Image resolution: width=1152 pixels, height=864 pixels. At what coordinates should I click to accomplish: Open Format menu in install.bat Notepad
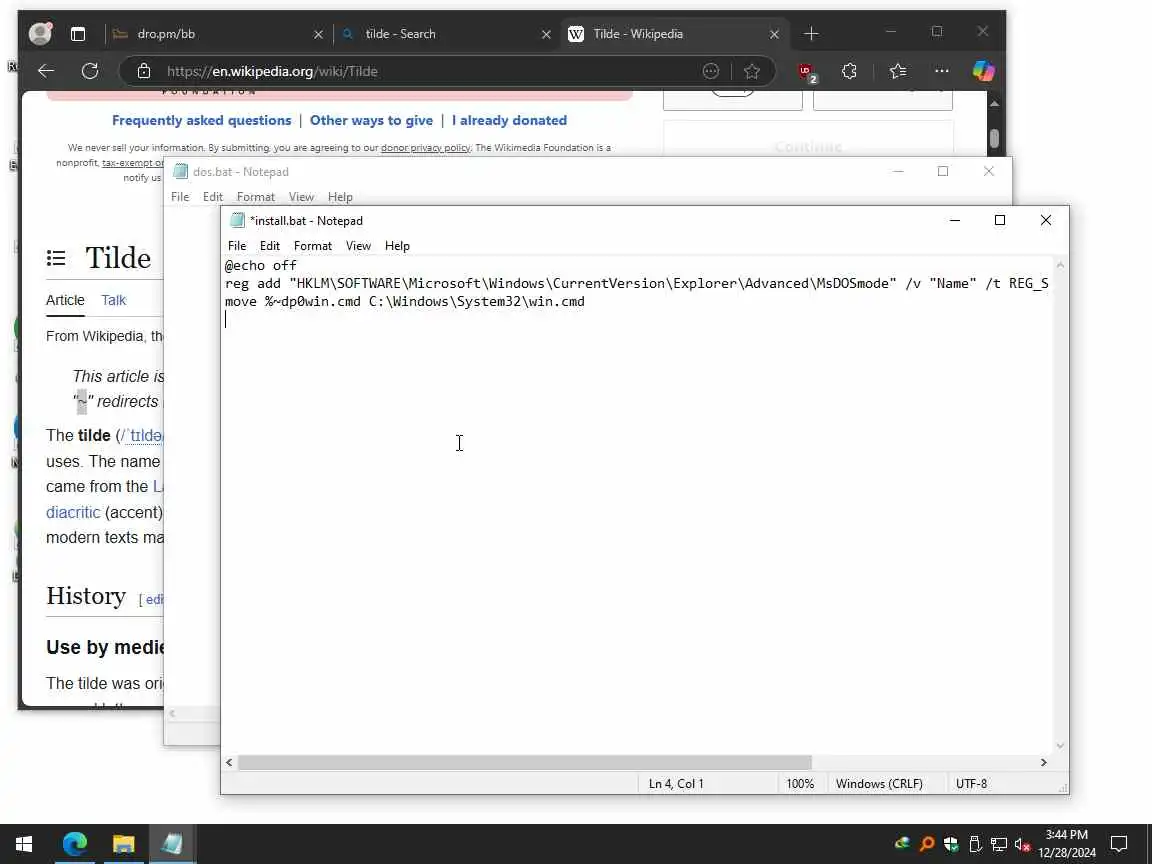313,246
